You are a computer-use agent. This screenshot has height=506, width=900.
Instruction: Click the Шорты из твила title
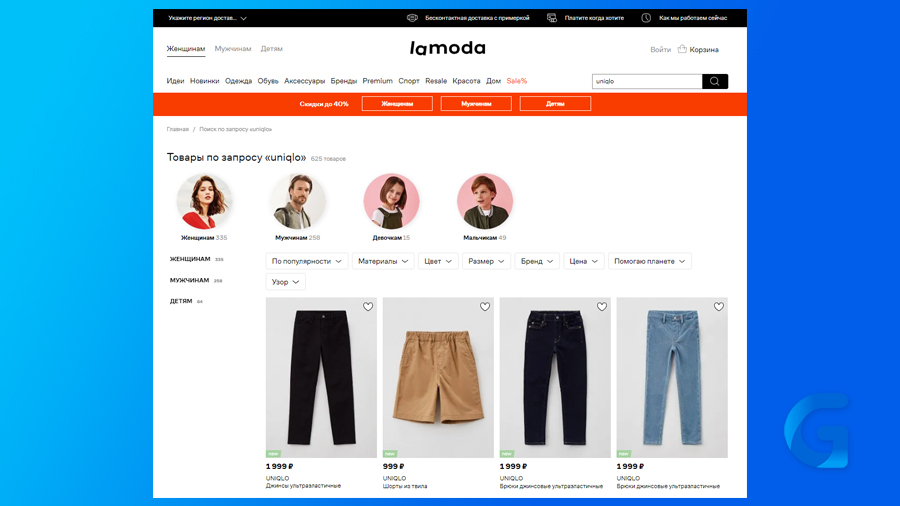(405, 486)
